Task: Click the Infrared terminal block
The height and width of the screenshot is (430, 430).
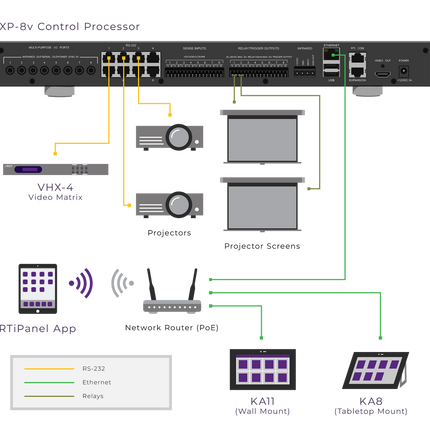Action: click(305, 72)
